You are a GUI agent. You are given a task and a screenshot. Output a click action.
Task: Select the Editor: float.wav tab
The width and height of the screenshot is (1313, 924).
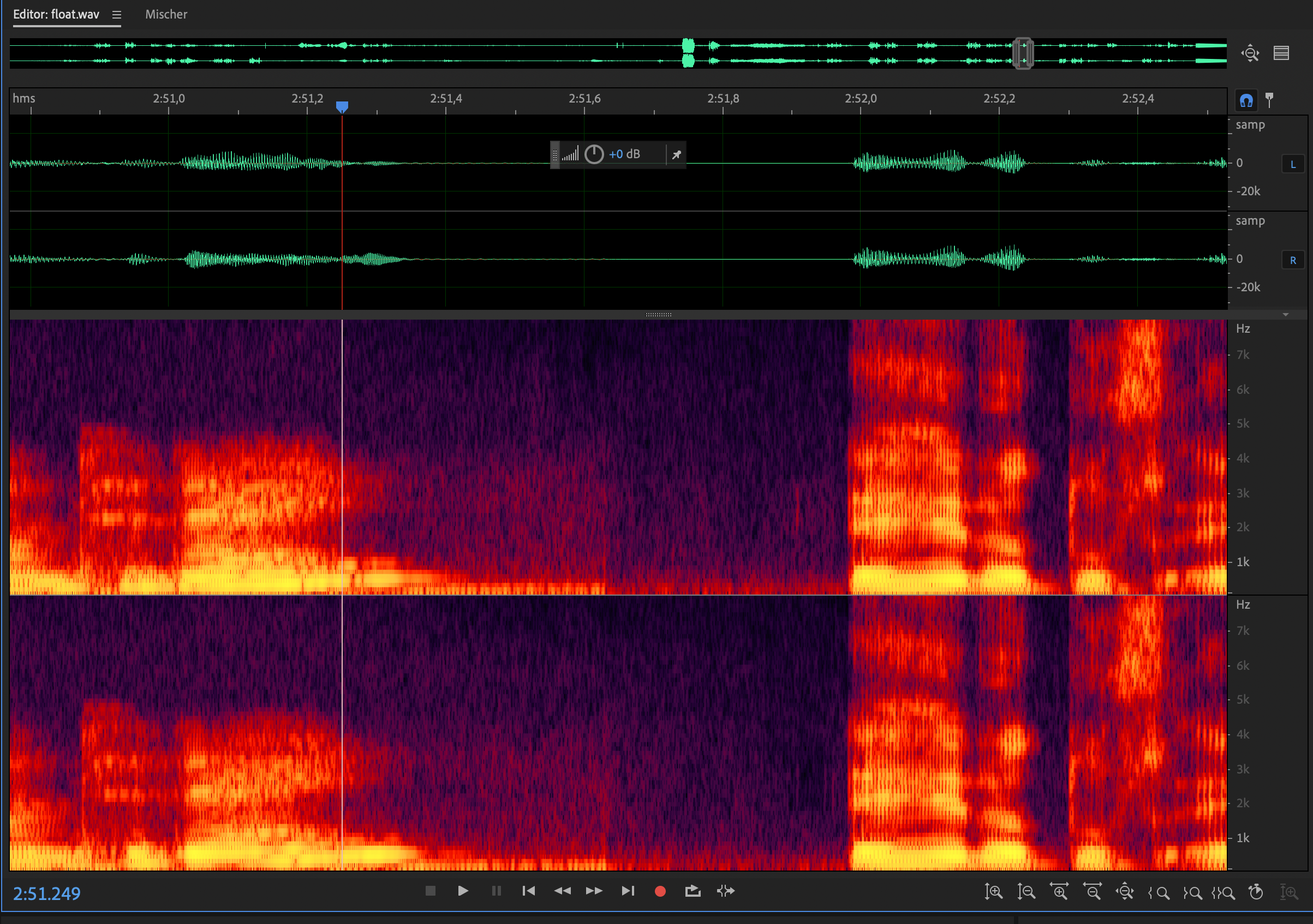coord(56,14)
